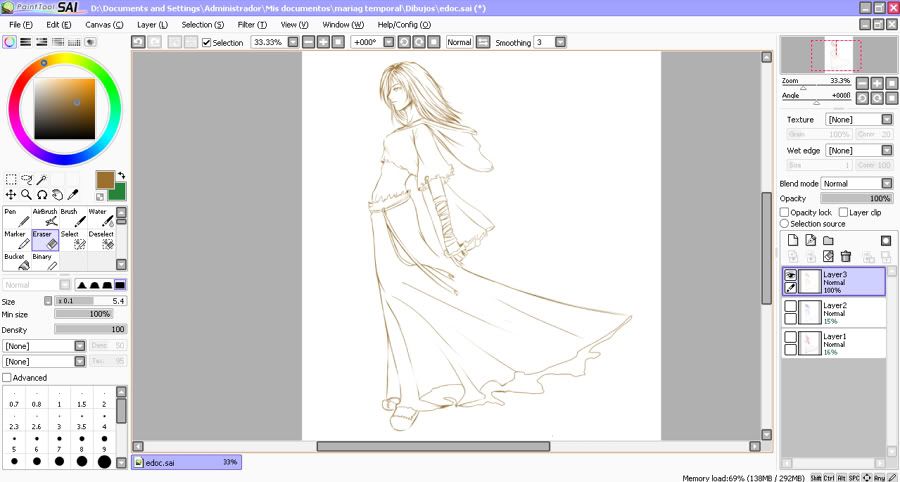The width and height of the screenshot is (900, 482).
Task: Hide Layer3 using its eye icon
Action: click(x=790, y=275)
